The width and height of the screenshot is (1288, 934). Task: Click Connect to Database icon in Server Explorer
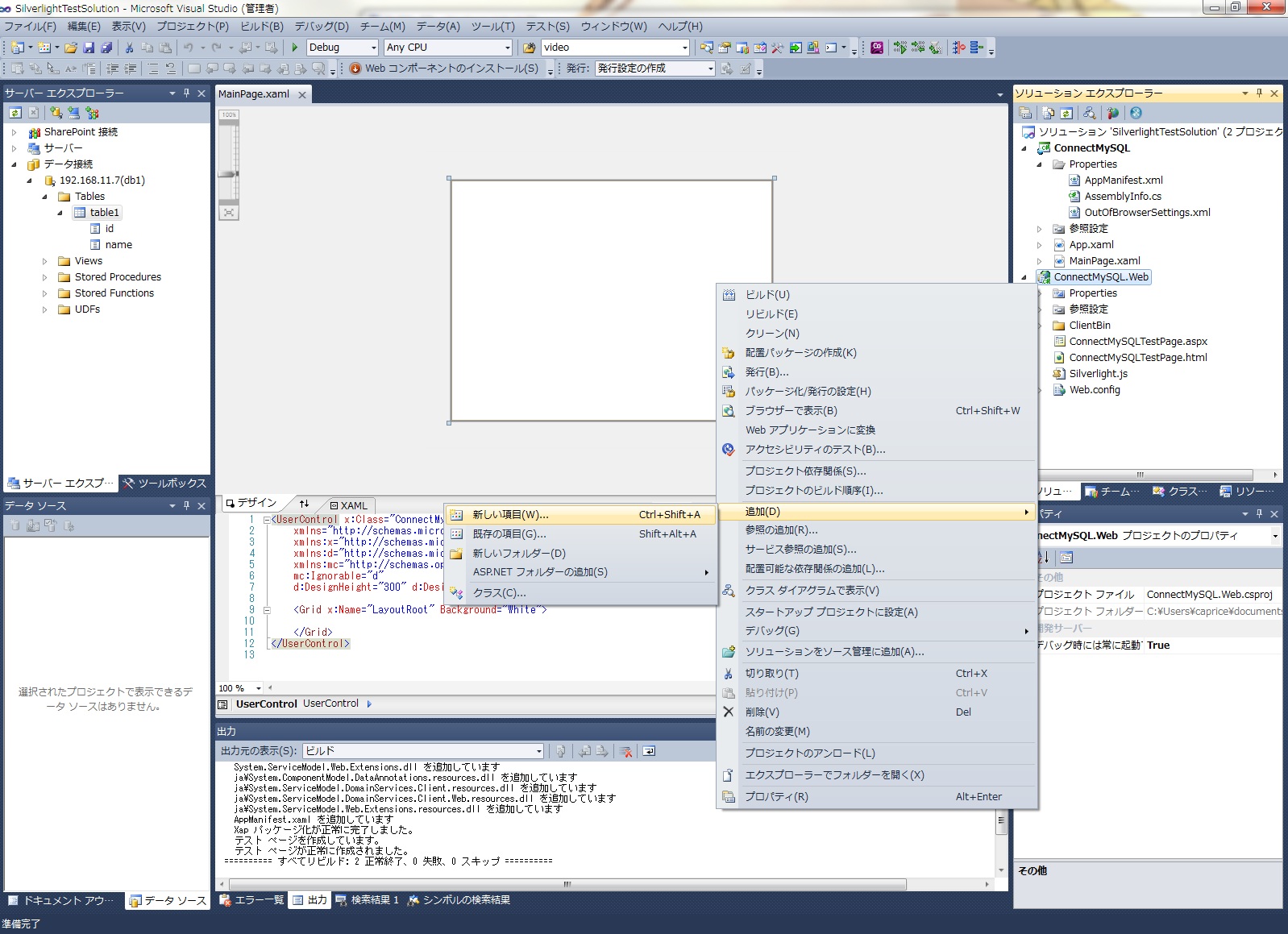pyautogui.click(x=56, y=113)
